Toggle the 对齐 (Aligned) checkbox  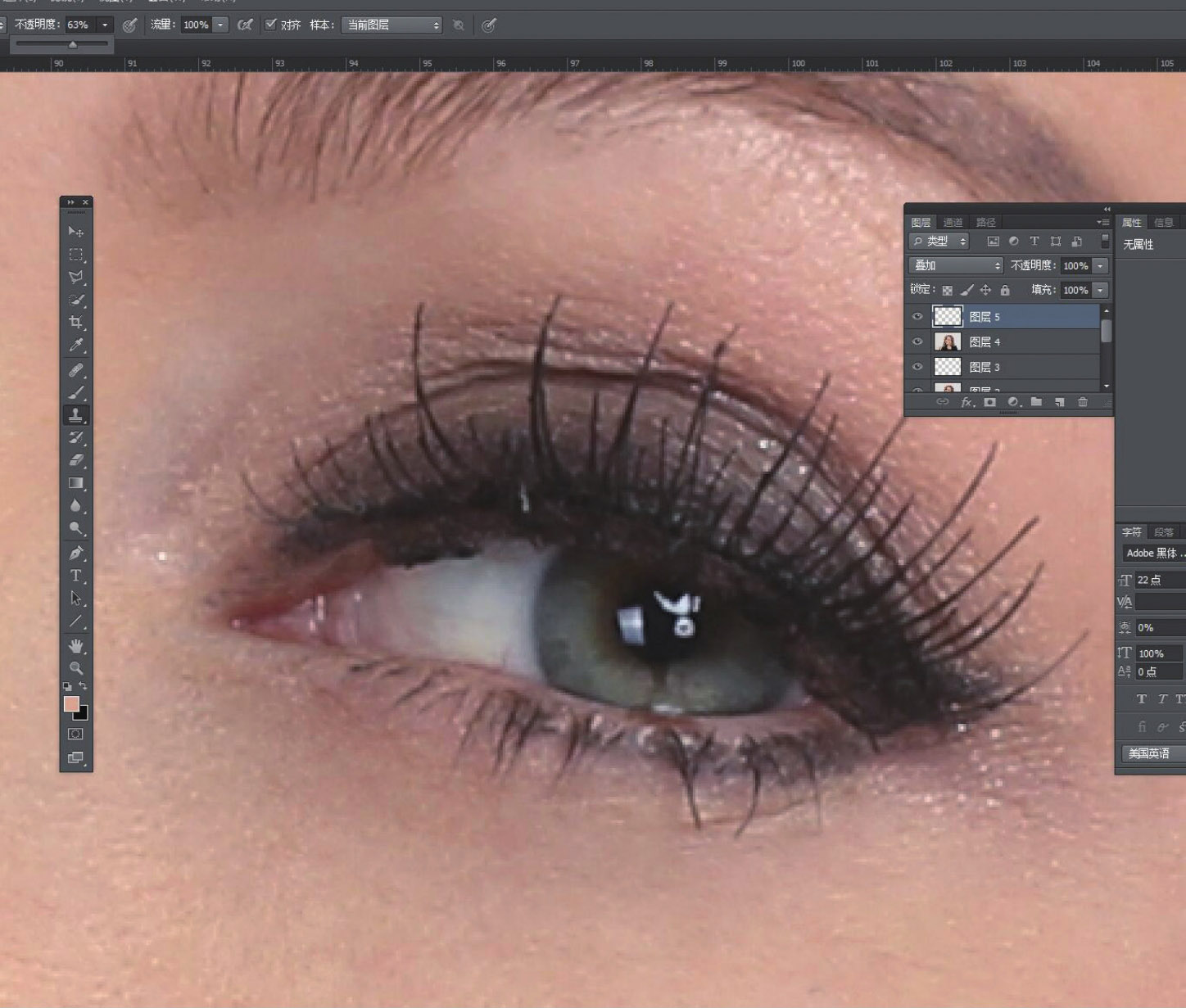[271, 25]
